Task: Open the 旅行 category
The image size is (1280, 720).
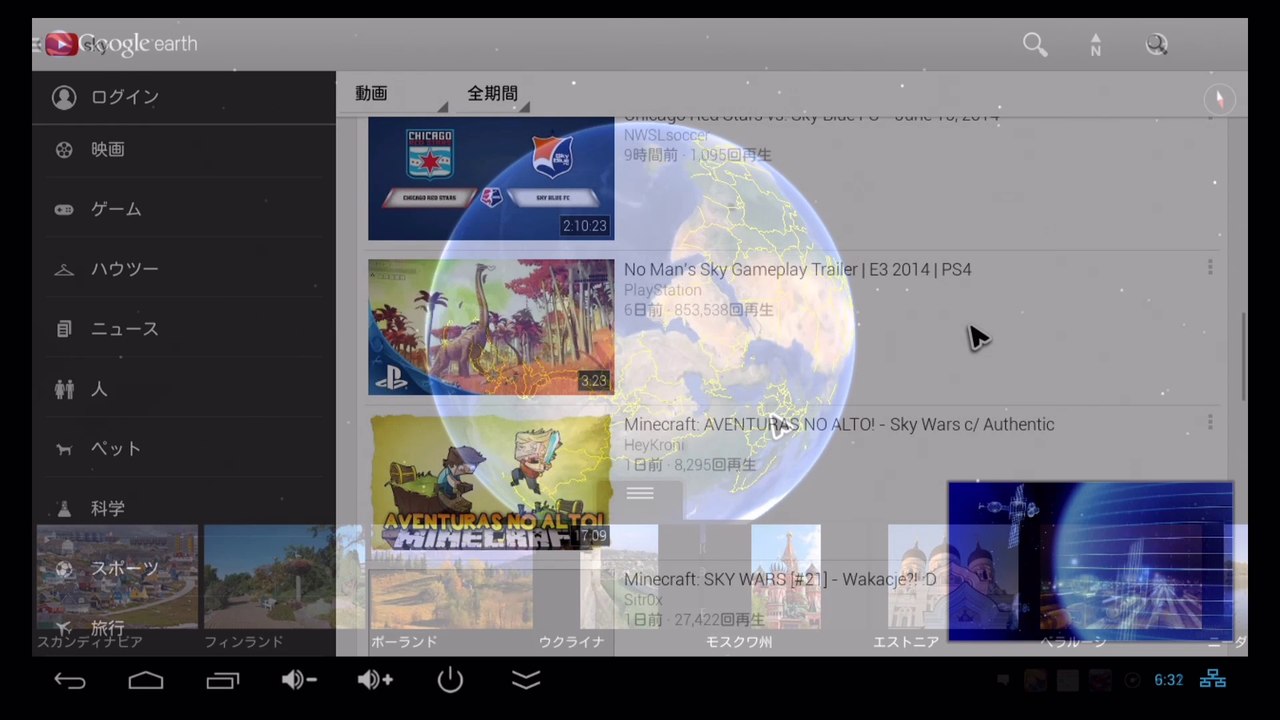Action: pos(184,628)
